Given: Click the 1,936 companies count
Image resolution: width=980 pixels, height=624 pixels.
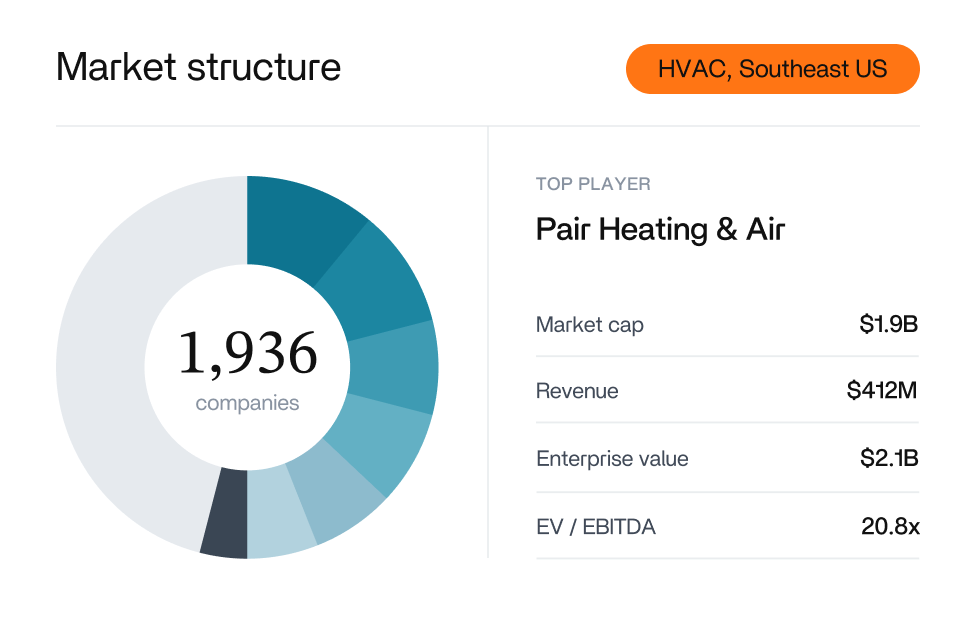Looking at the screenshot, I should [x=248, y=353].
